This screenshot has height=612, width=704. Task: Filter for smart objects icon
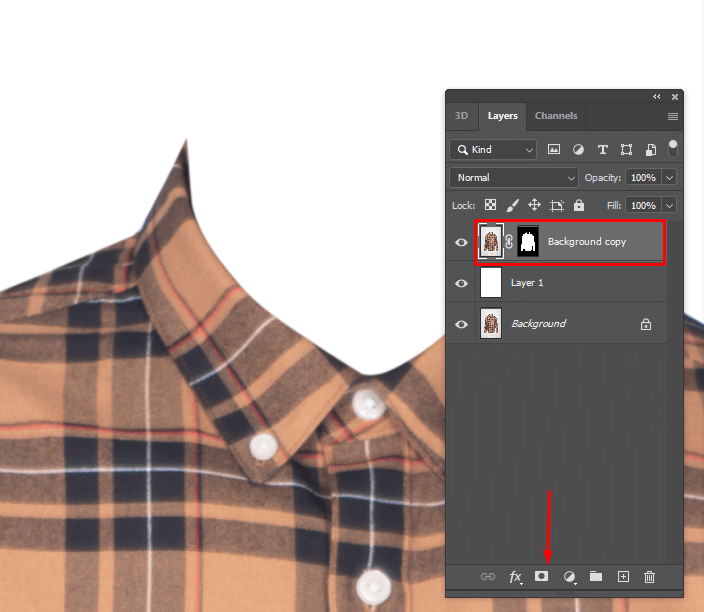coord(651,150)
